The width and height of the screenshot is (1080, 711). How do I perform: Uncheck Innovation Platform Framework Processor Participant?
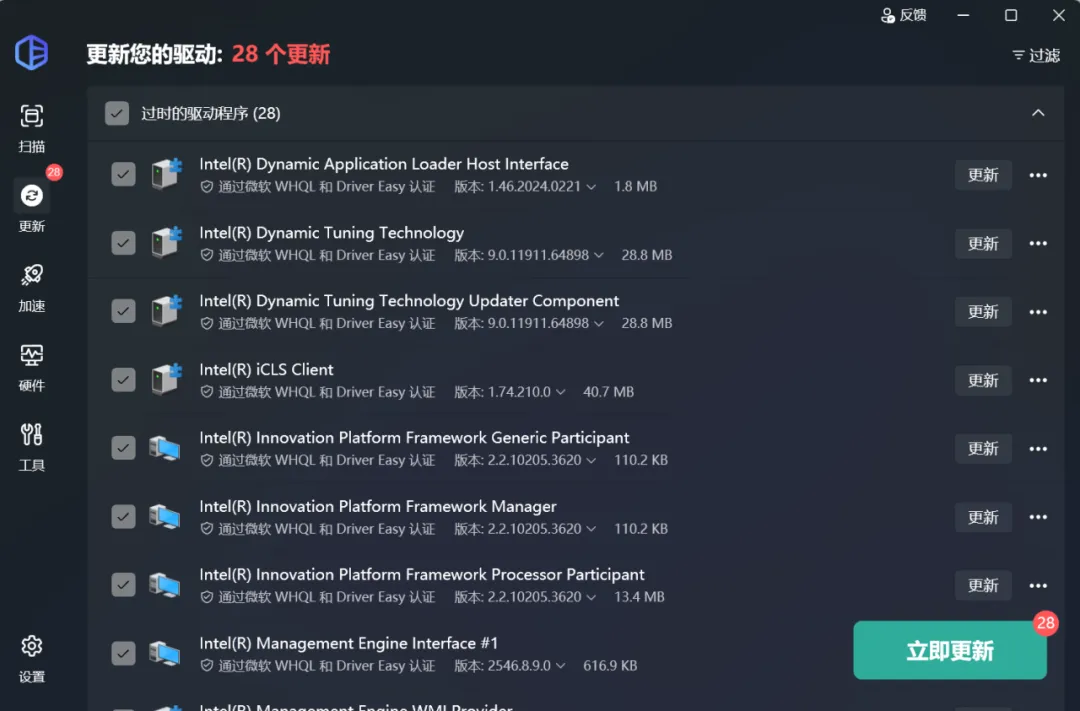tap(123, 585)
